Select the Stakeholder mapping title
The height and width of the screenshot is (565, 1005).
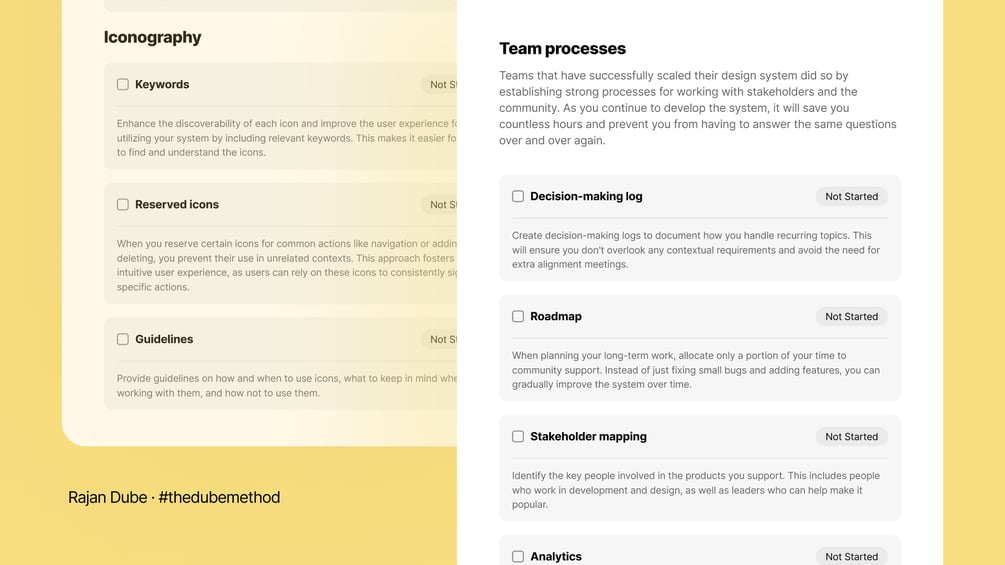(x=588, y=437)
